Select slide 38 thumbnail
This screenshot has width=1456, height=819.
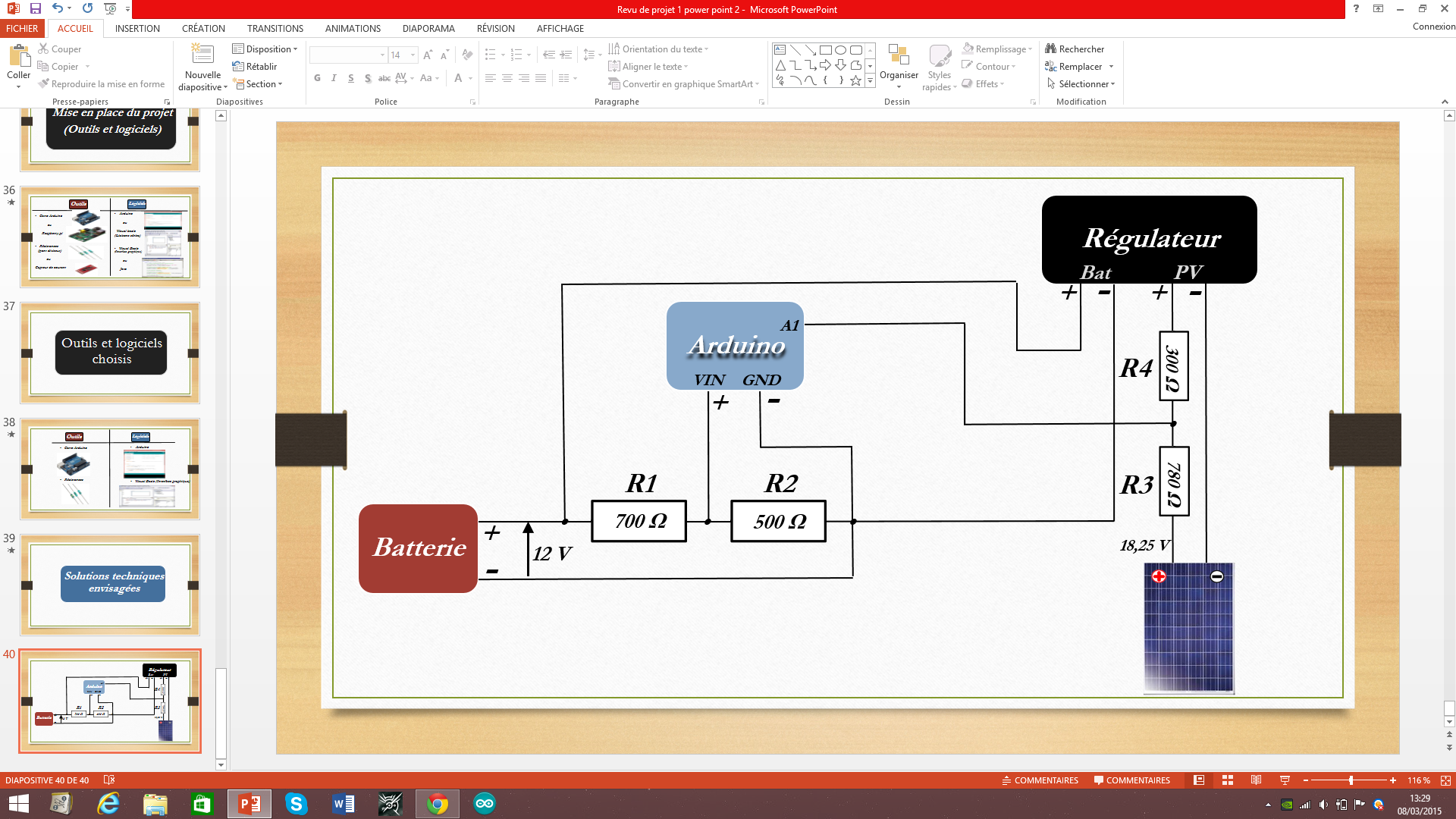110,469
